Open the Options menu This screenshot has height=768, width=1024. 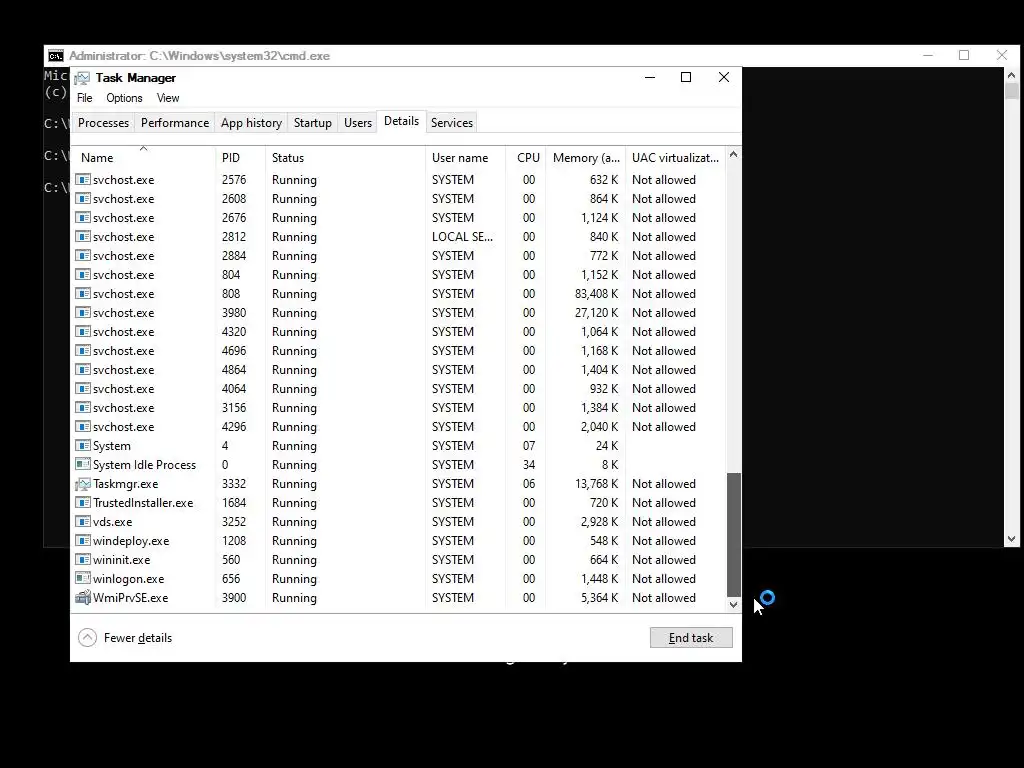(124, 98)
